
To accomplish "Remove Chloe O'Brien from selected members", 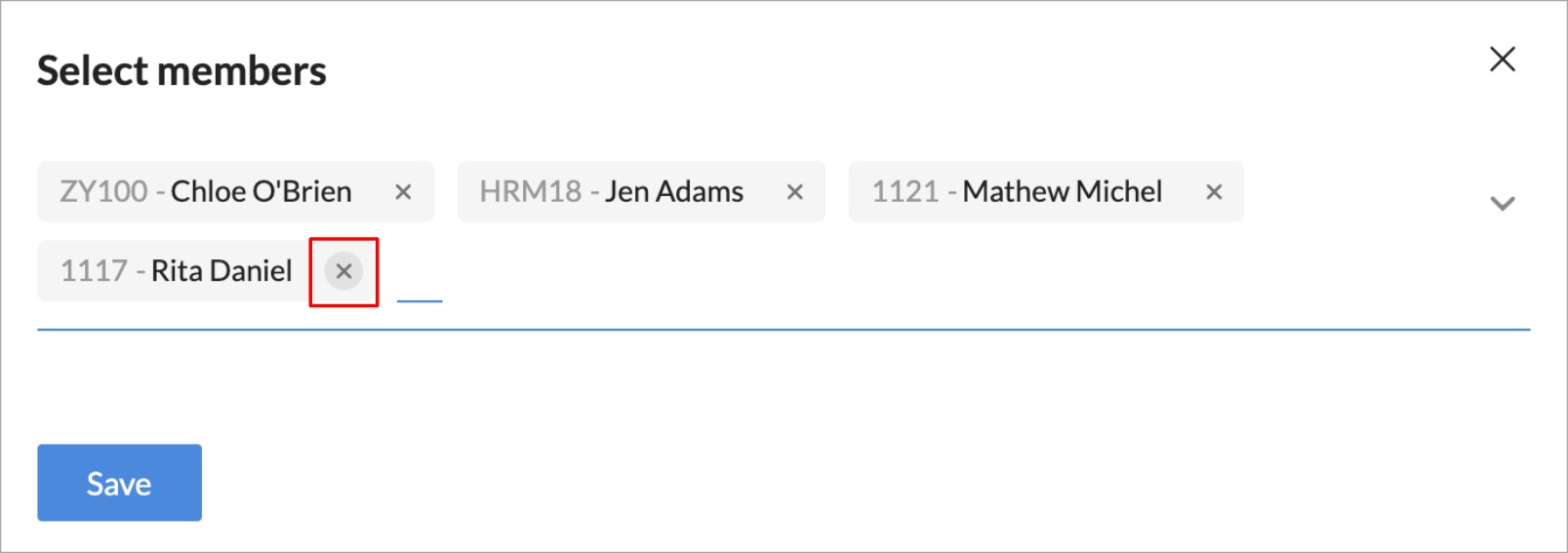I will click(403, 192).
